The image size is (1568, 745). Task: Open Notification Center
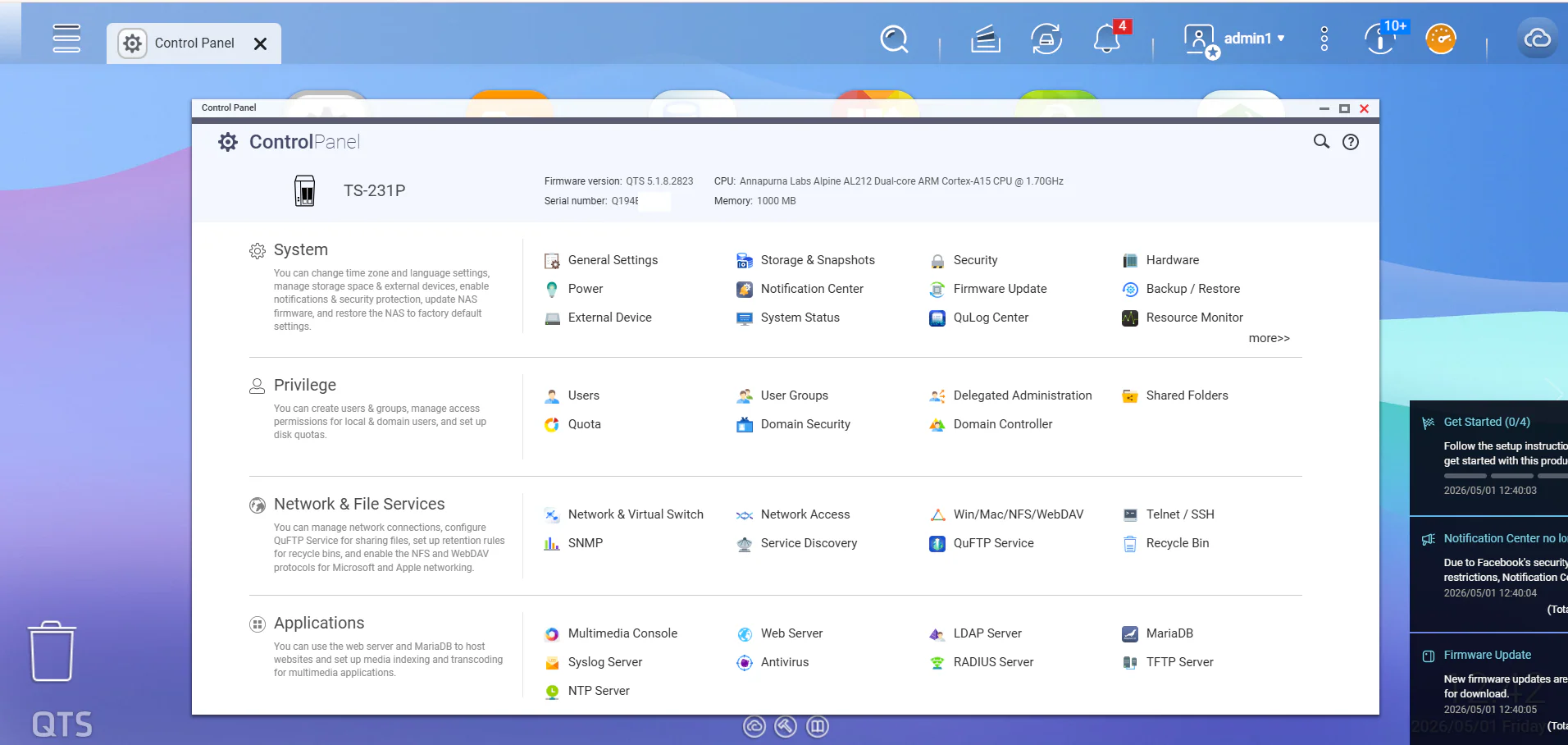pyautogui.click(x=800, y=289)
